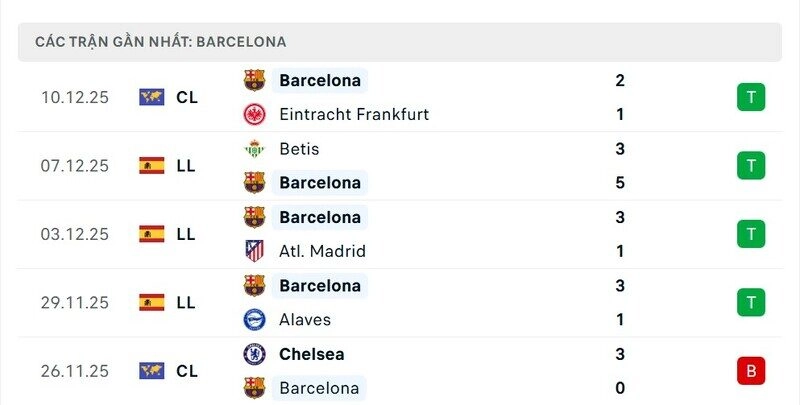Open the Chelsea team link
The width and height of the screenshot is (800, 405).
click(312, 354)
